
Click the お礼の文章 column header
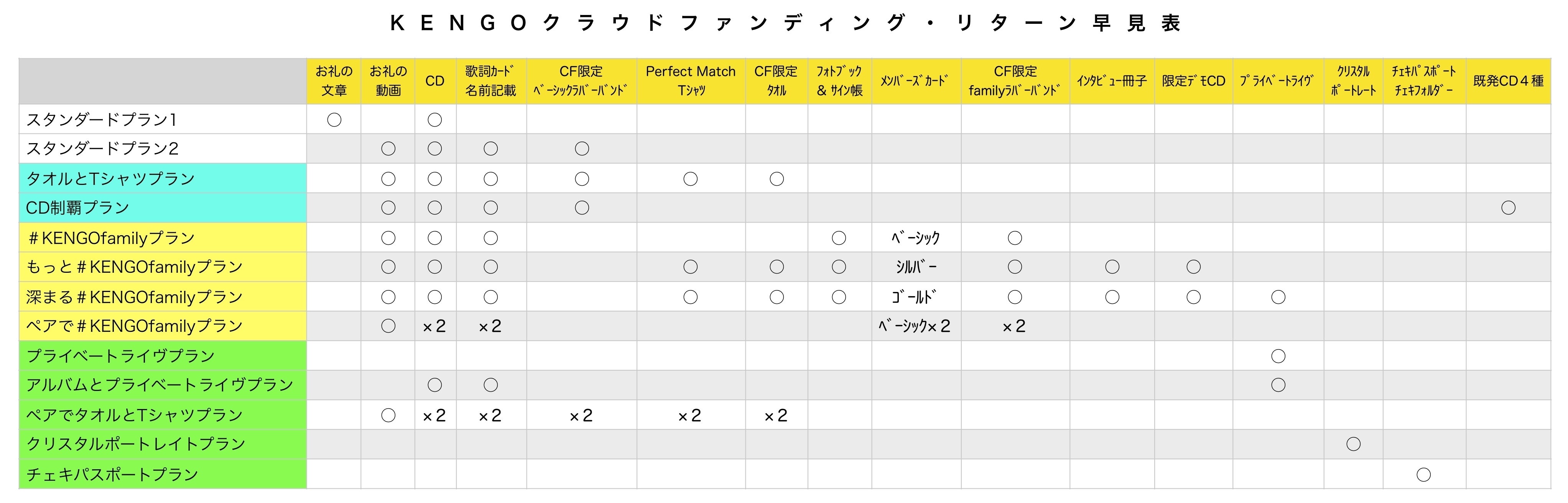(334, 81)
